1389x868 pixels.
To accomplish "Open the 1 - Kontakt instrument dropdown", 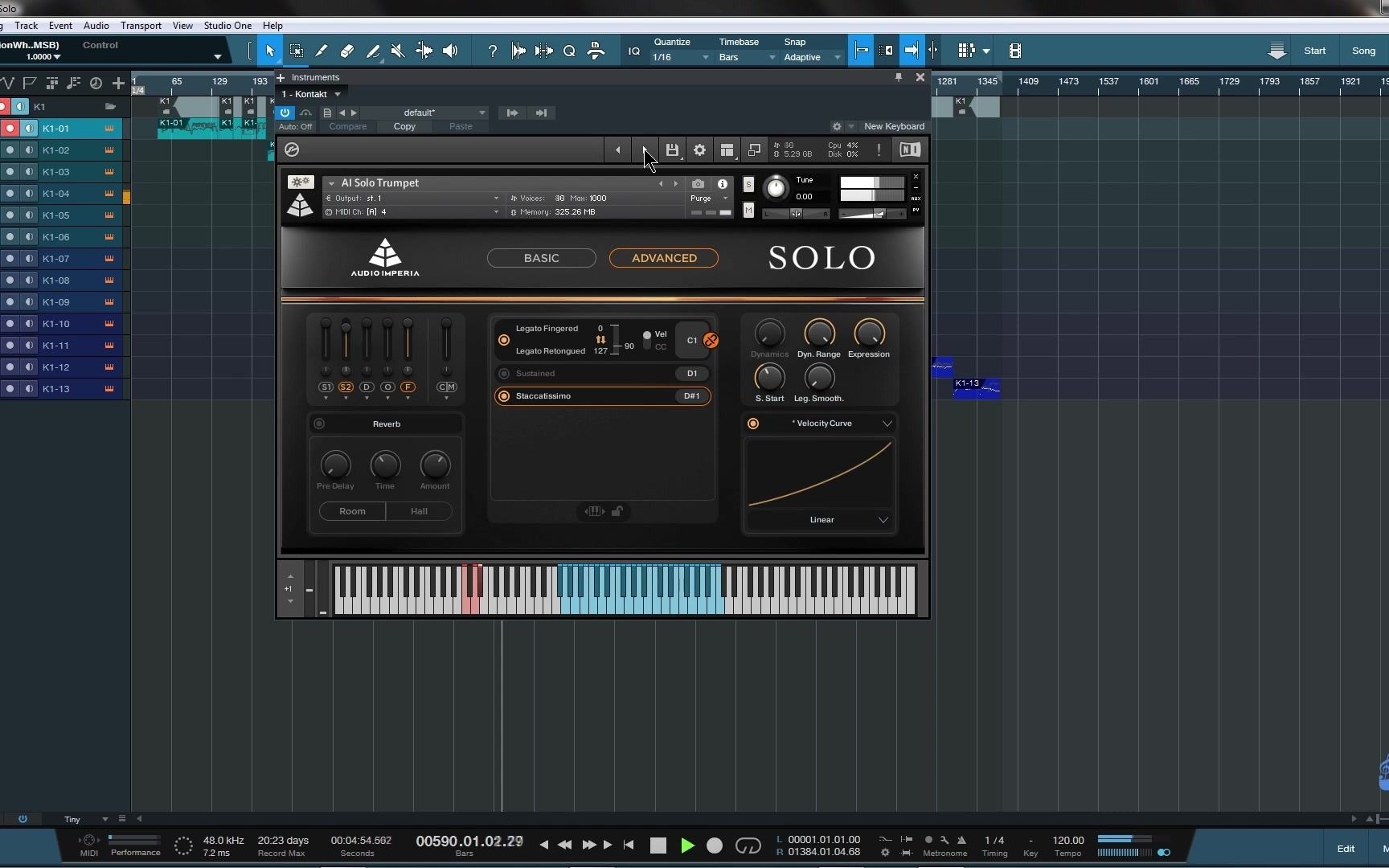I will 311,94.
